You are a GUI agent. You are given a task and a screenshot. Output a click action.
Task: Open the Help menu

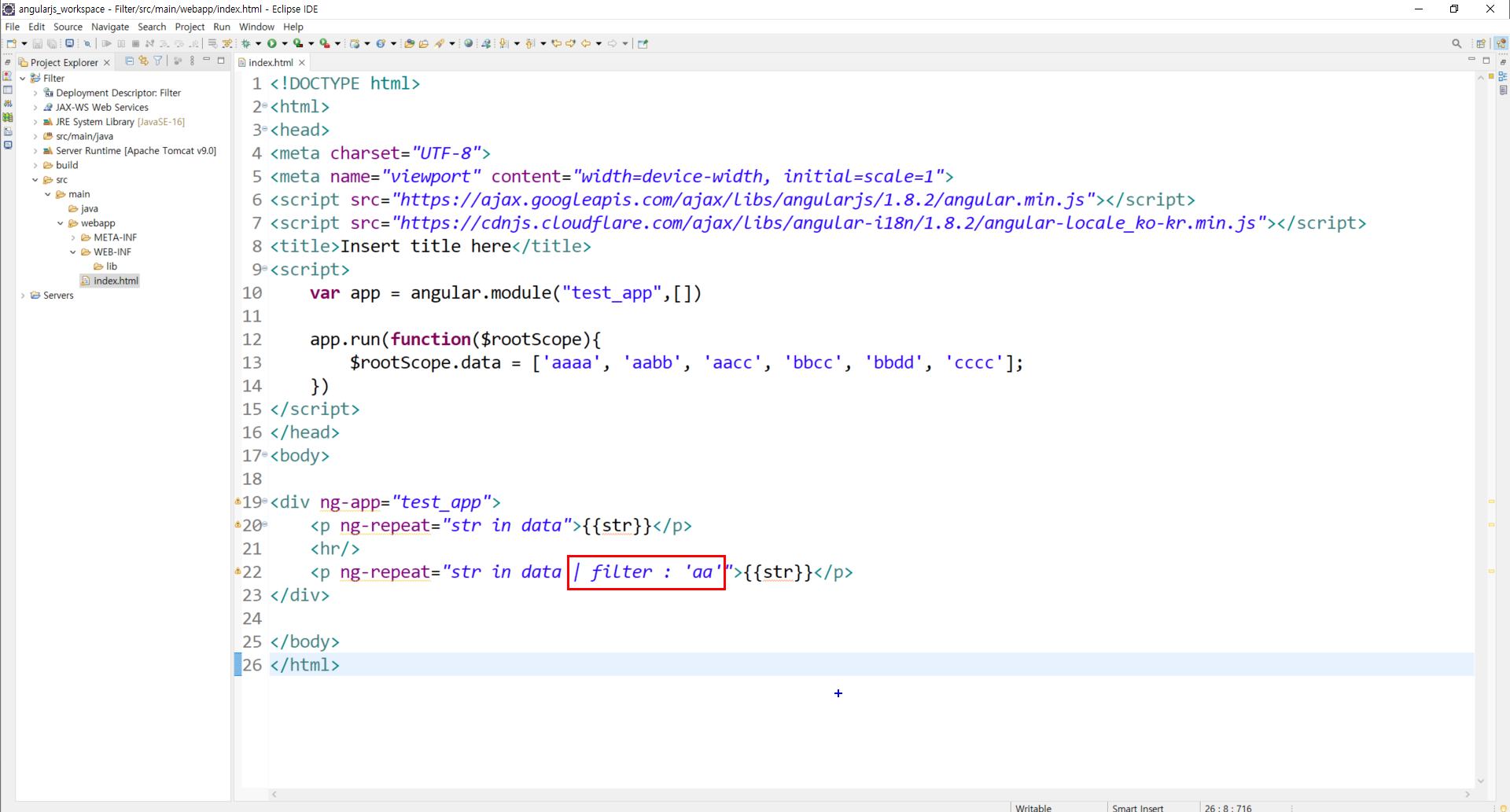[293, 27]
